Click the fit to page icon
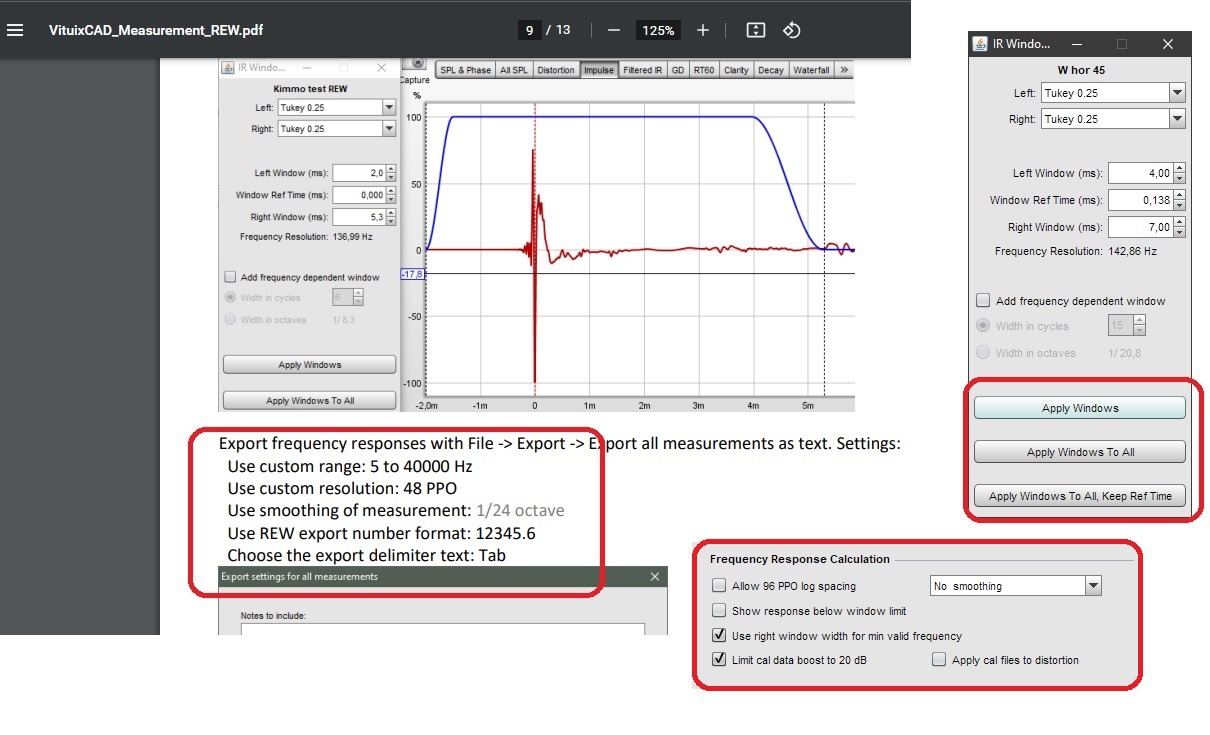 pos(756,30)
